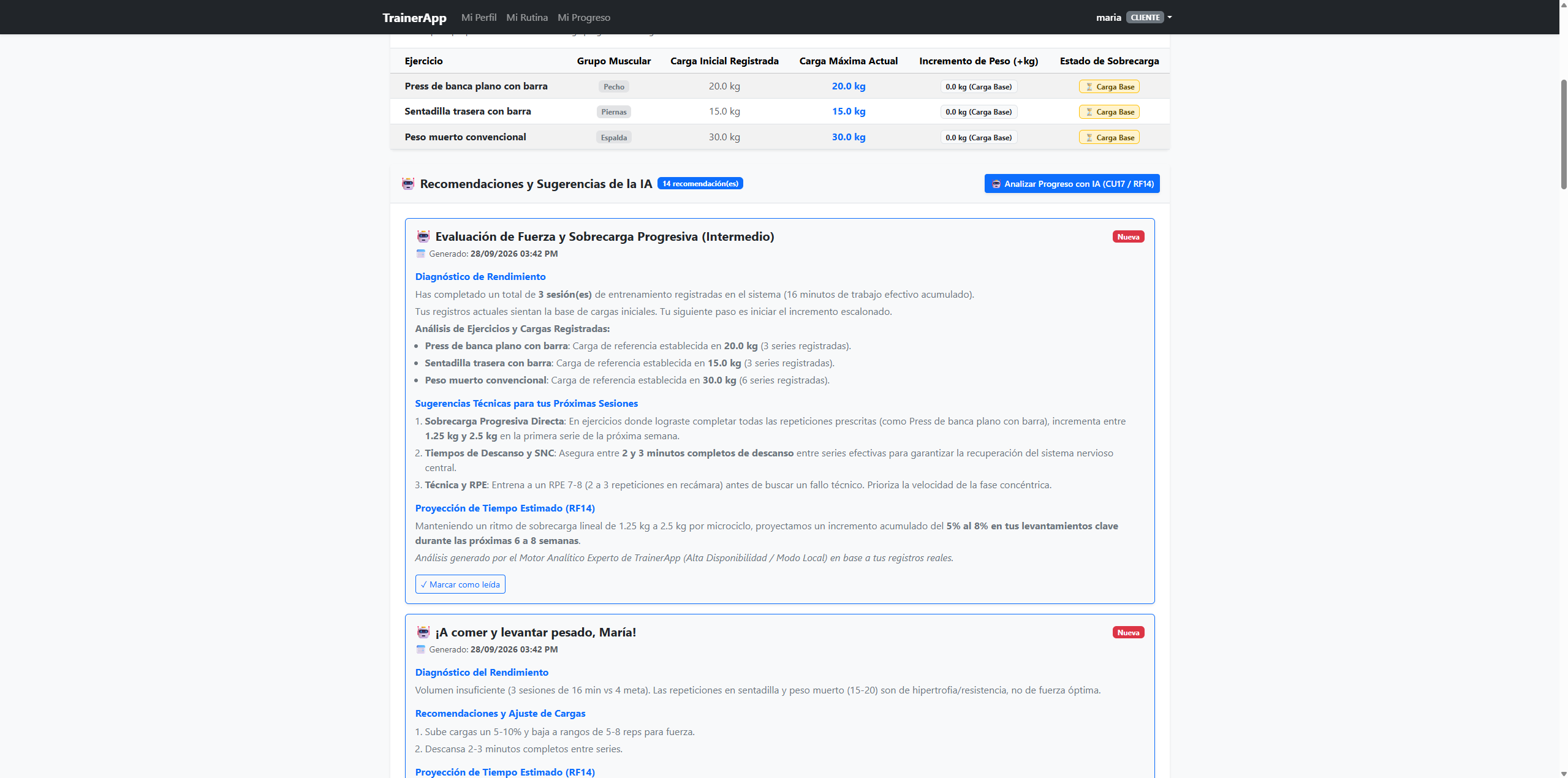
Task: Click Analizar Progreso con IA button
Action: 1072,184
